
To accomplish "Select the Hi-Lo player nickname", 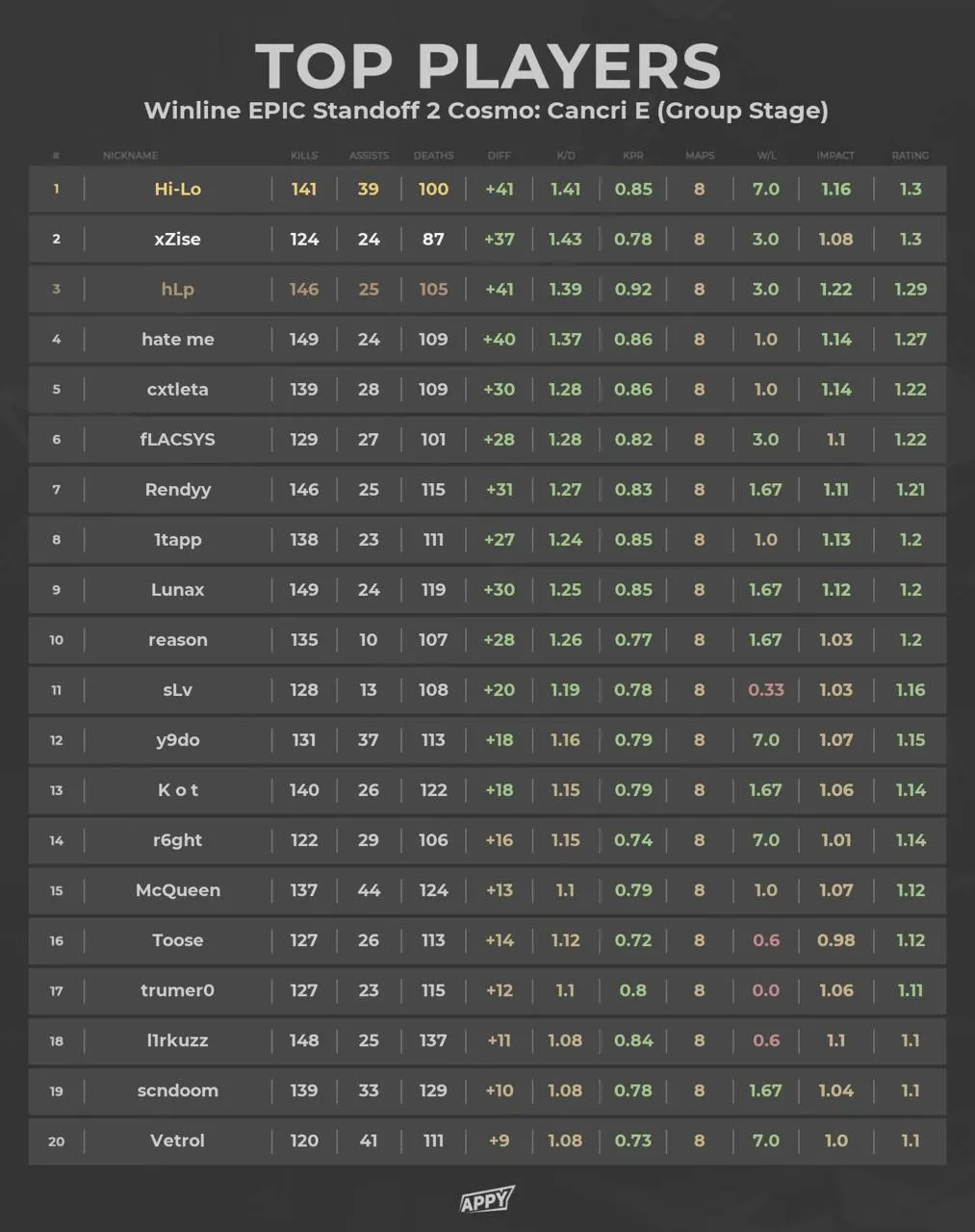I will [x=178, y=189].
